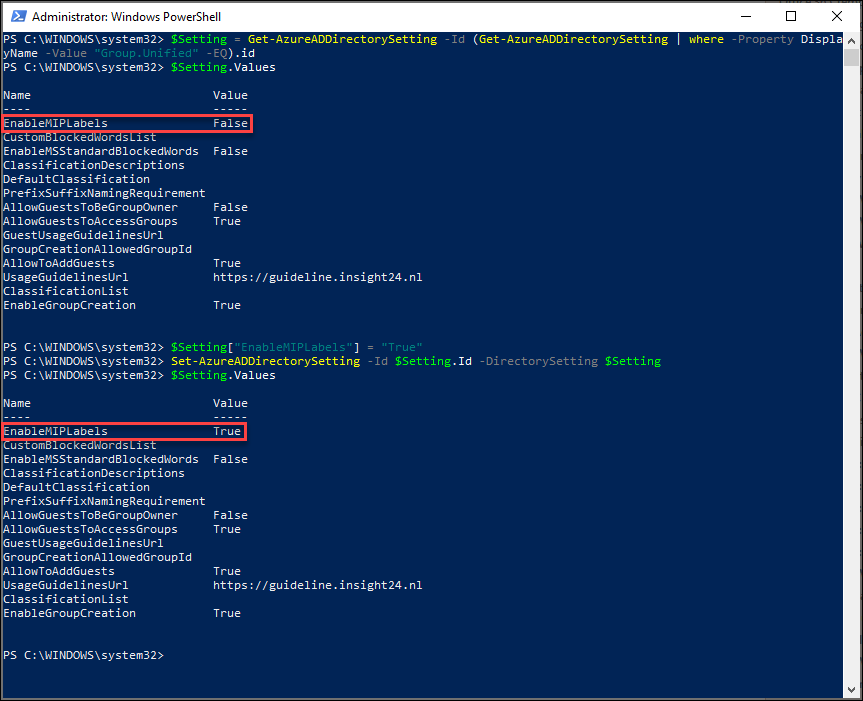Minimize the PowerShell window
This screenshot has height=701, width=863.
tap(745, 17)
